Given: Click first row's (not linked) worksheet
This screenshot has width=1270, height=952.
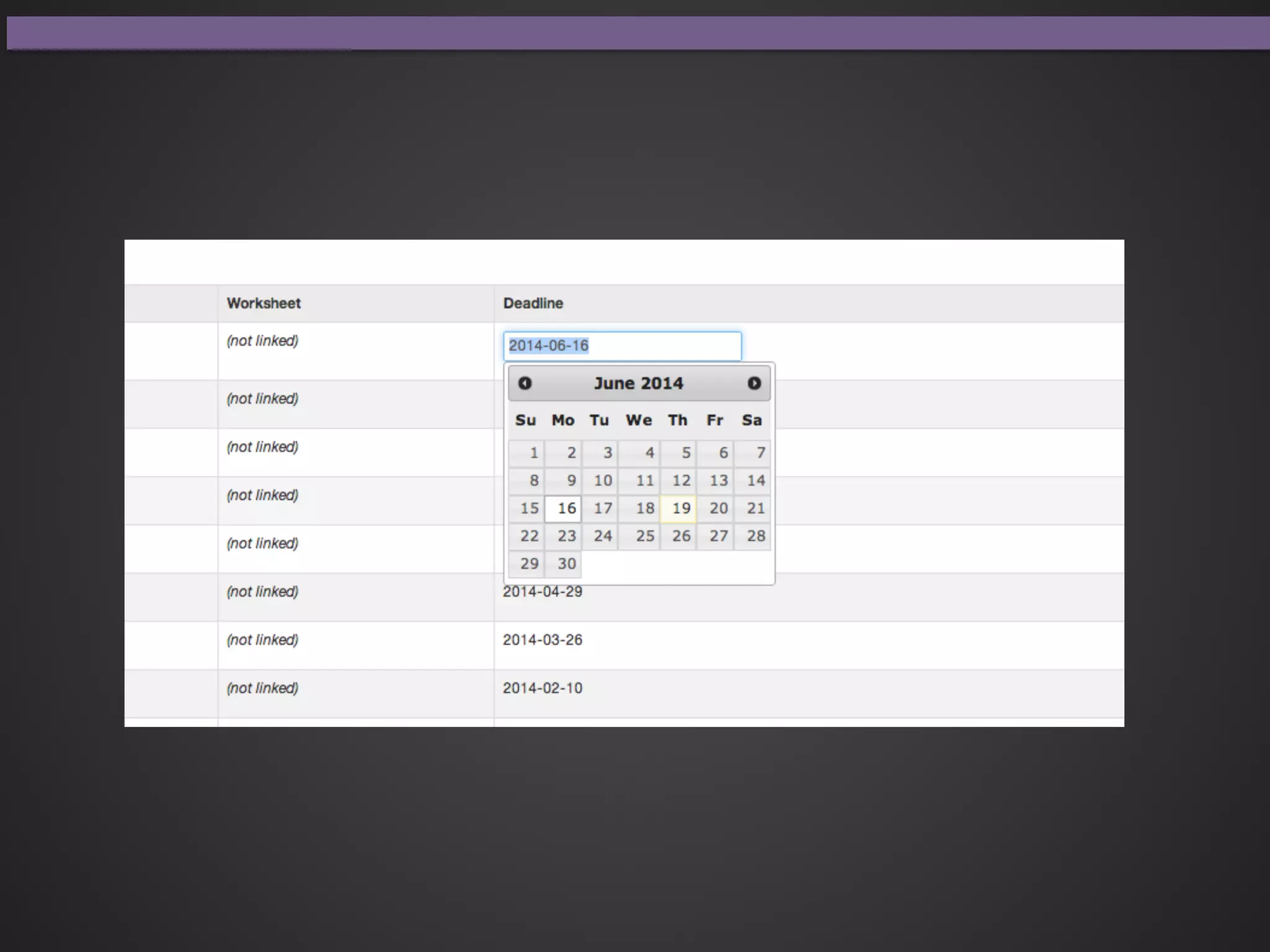Looking at the screenshot, I should pos(262,341).
